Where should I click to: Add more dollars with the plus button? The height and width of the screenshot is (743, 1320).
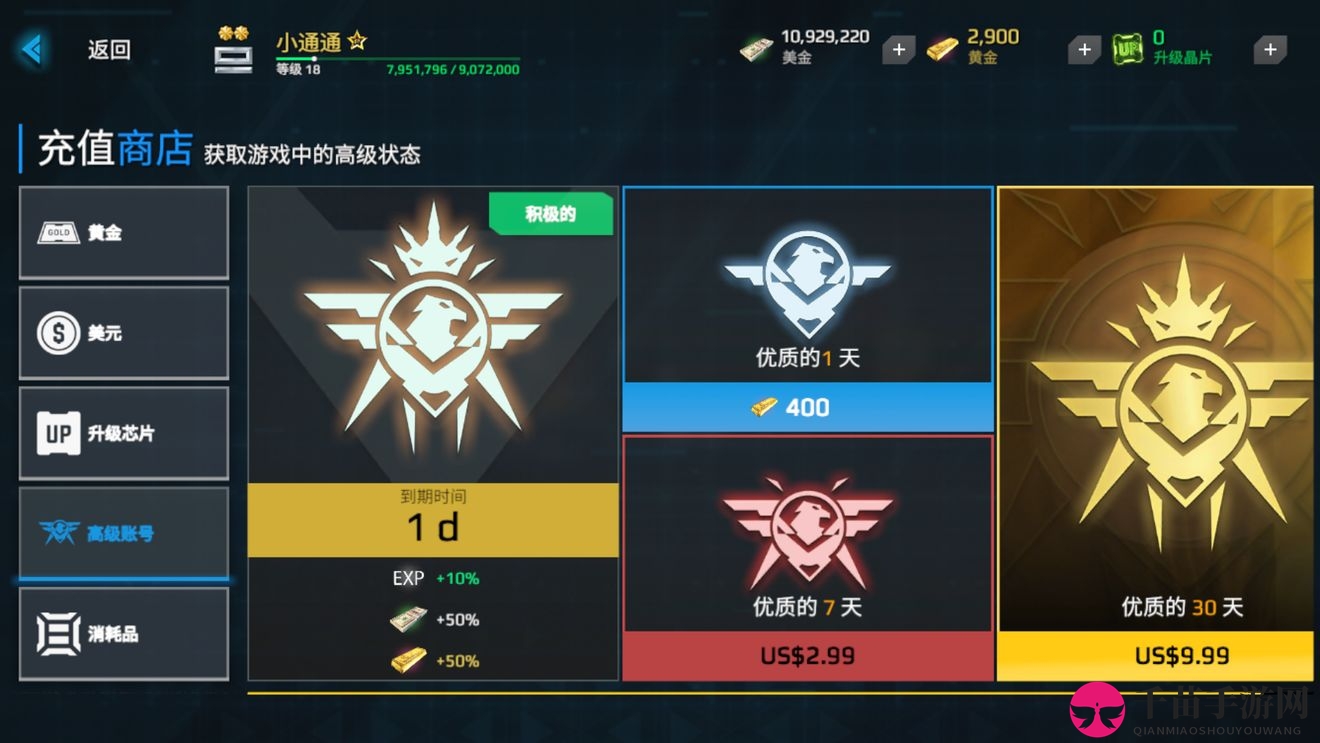(x=898, y=49)
